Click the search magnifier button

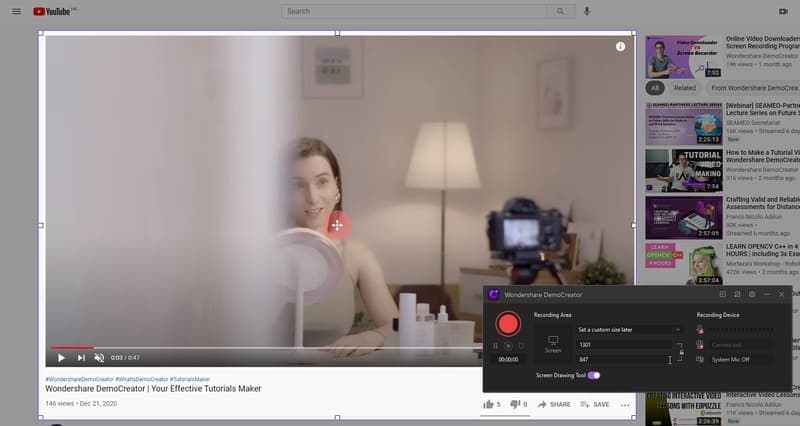(561, 11)
